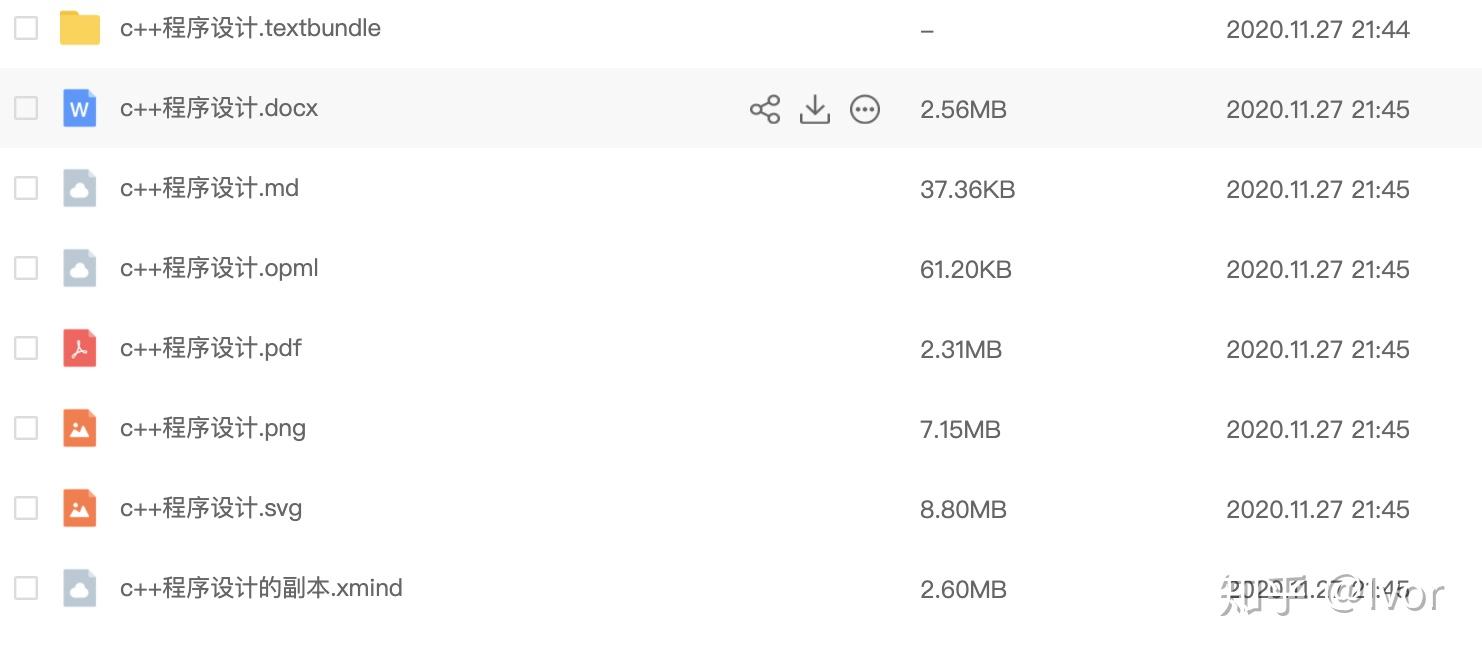Click the orange svg image file icon
Image resolution: width=1482 pixels, height=654 pixels.
80,508
